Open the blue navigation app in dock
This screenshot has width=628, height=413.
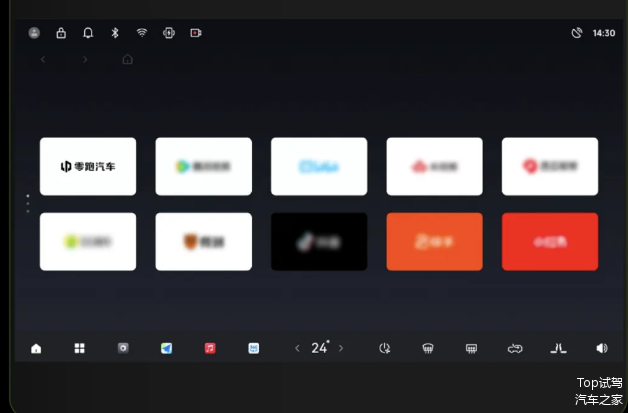(166, 348)
